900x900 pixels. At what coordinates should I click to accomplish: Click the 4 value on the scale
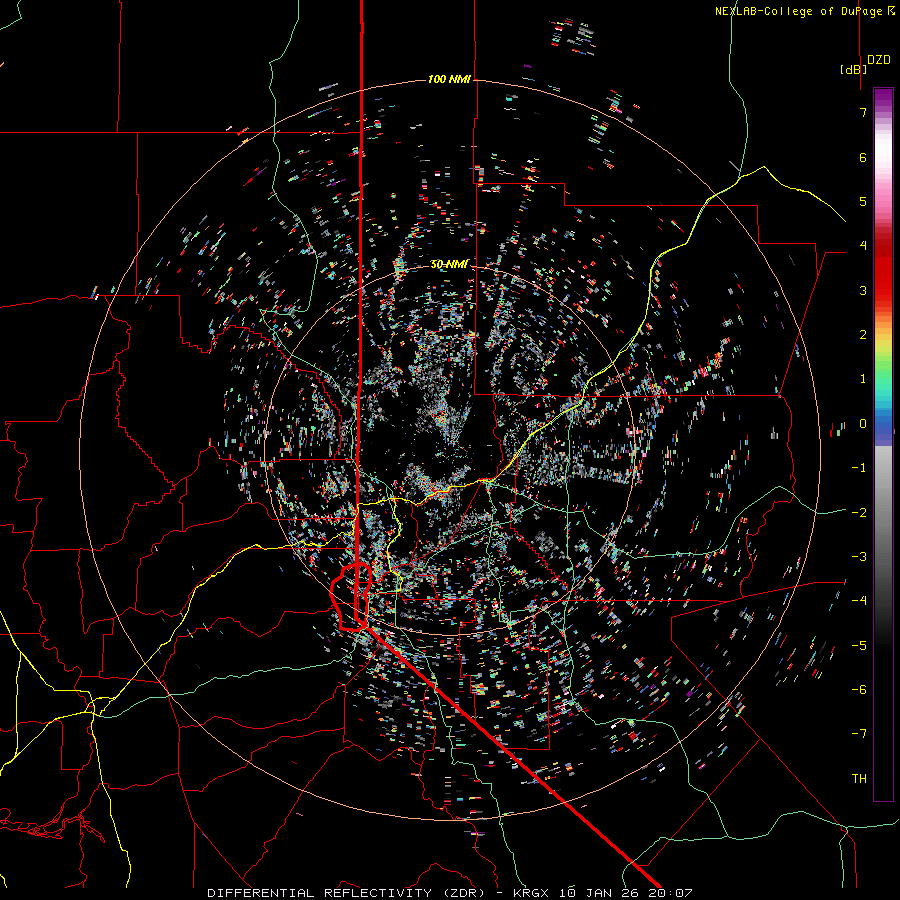(x=863, y=246)
